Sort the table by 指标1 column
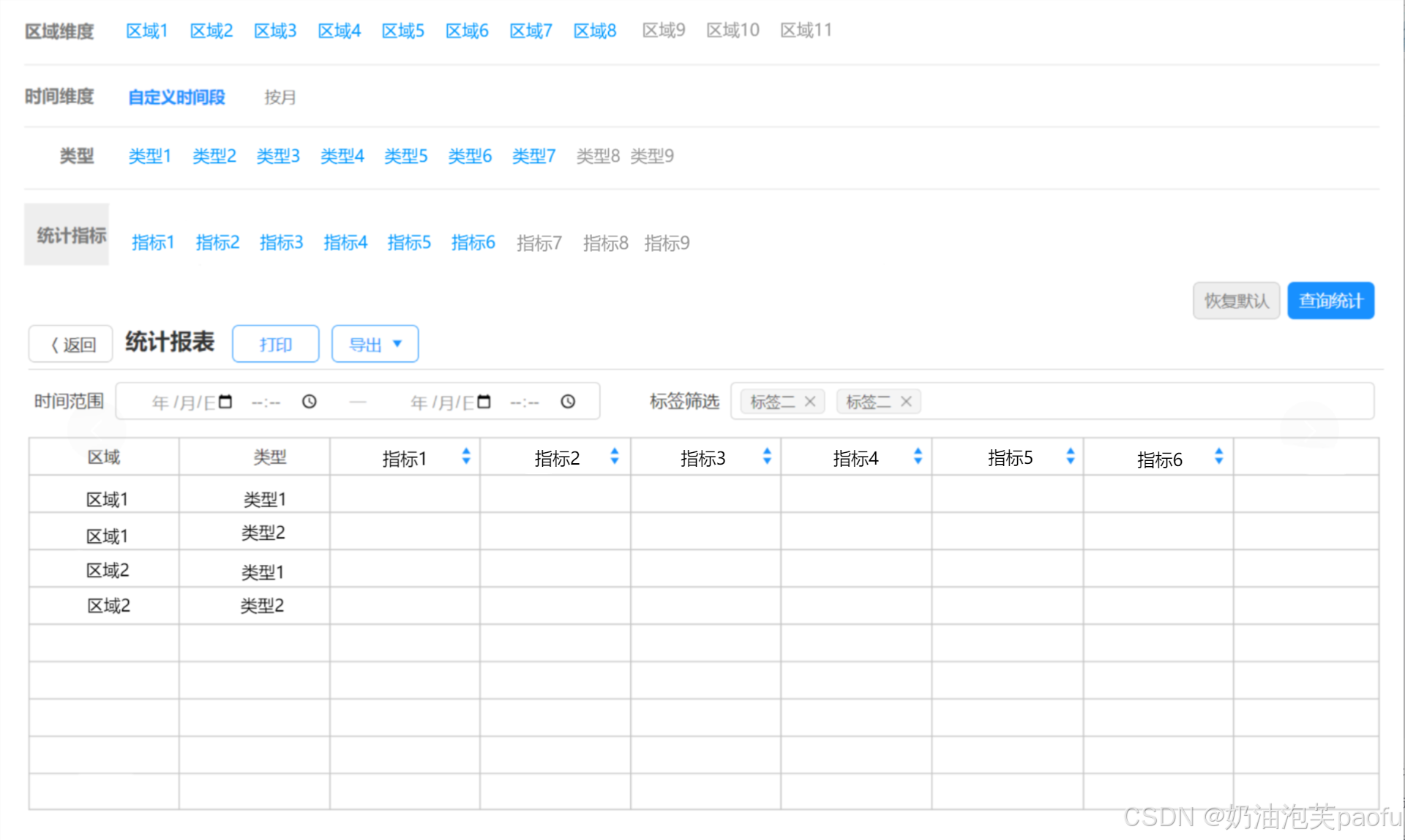This screenshot has height=840, width=1405. pos(466,456)
